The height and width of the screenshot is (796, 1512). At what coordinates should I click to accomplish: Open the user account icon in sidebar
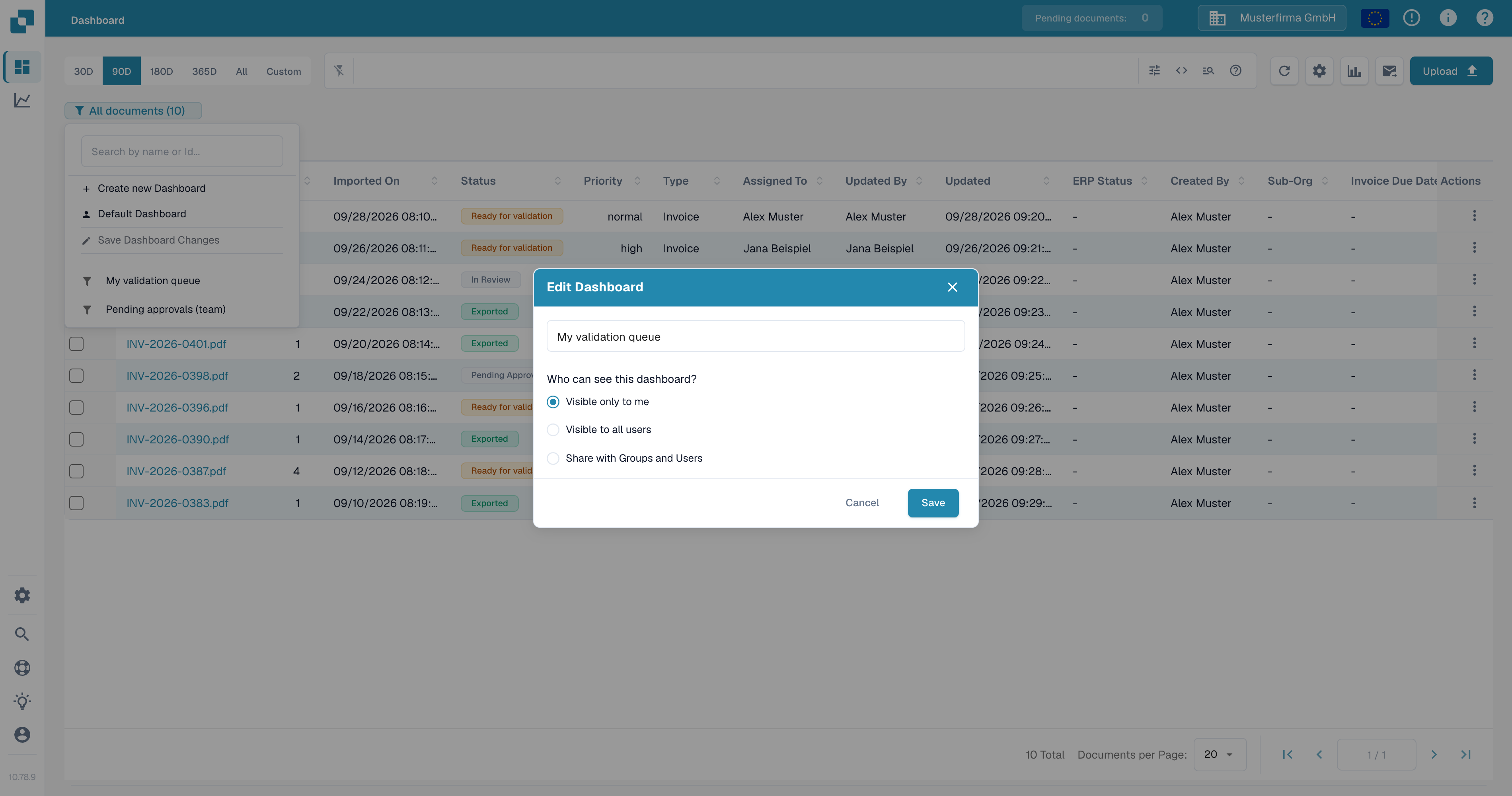tap(22, 734)
